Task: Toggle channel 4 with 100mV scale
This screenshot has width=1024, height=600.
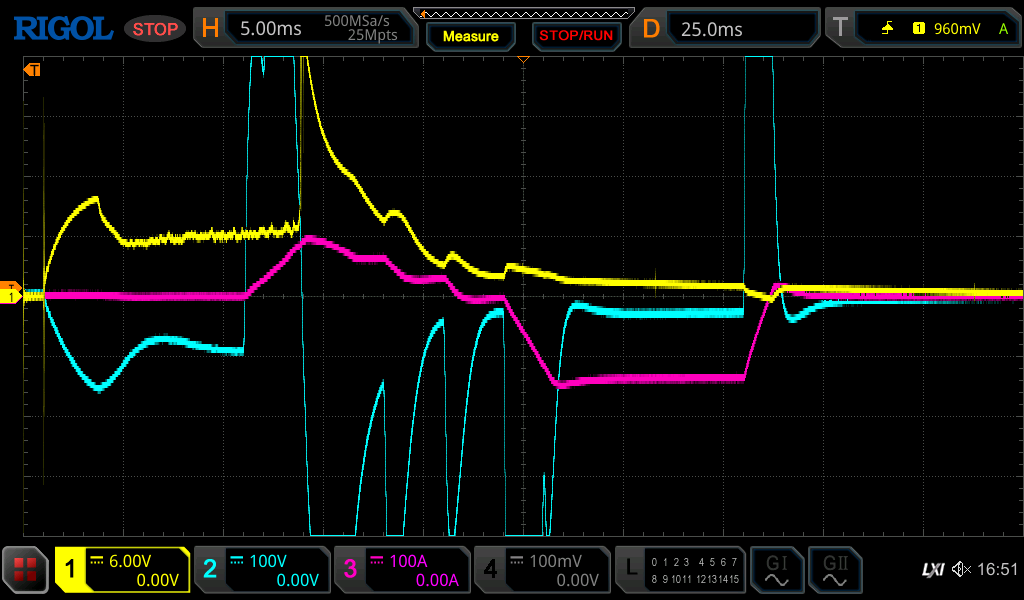Action: coord(541,570)
